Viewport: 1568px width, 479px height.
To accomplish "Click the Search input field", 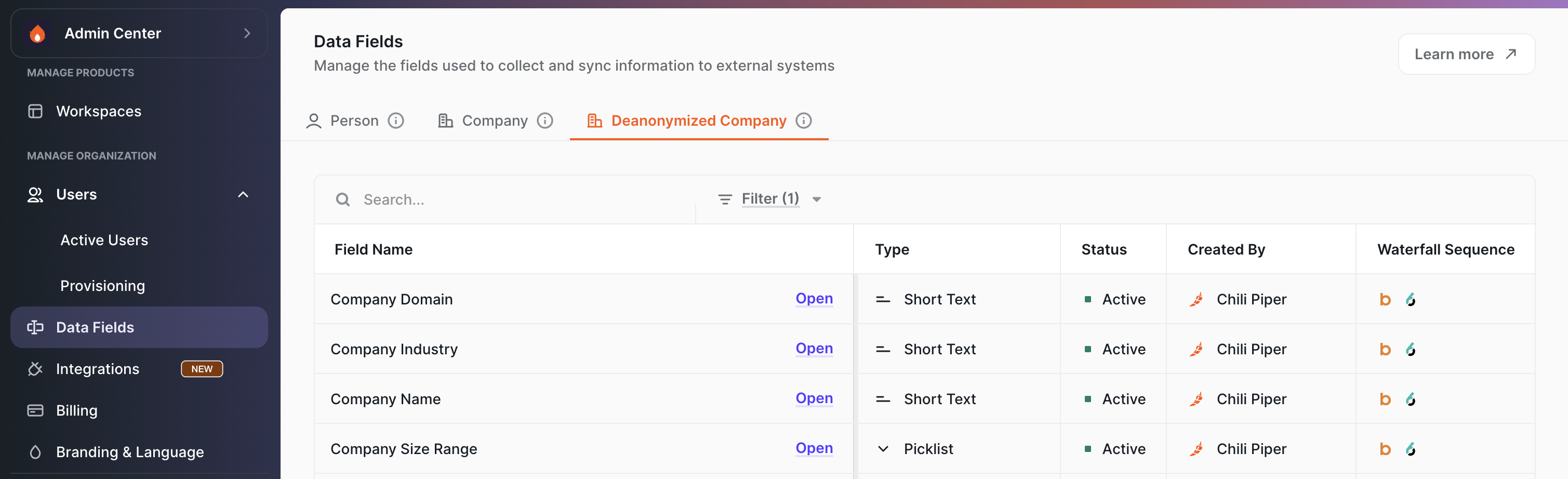I will (524, 199).
